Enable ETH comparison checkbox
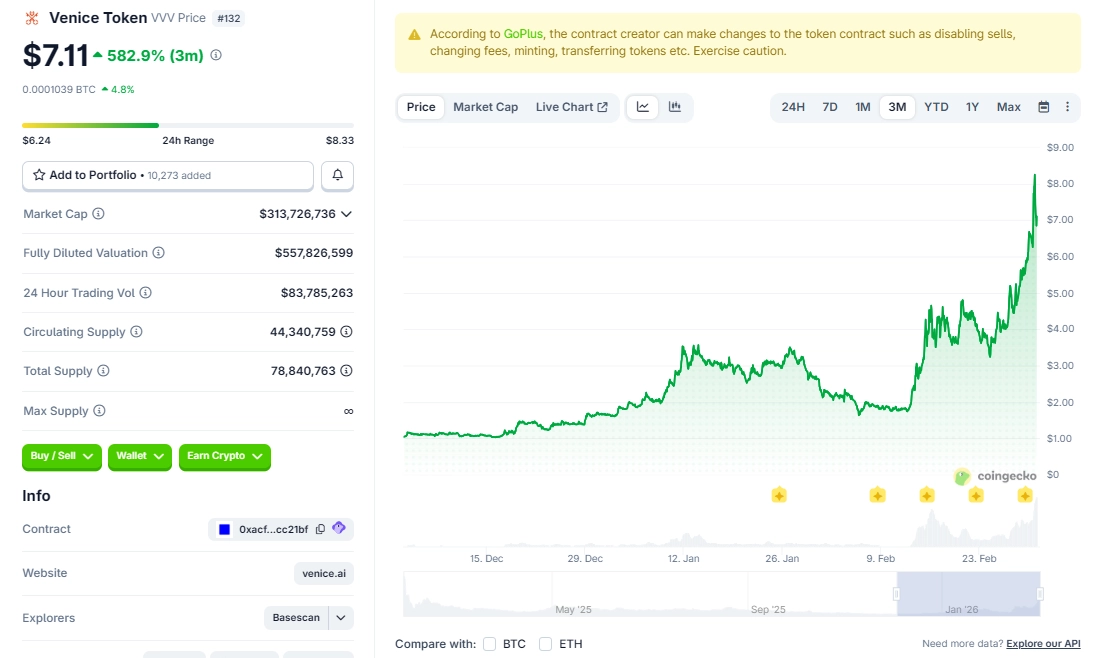The image size is (1096, 658). tap(546, 644)
